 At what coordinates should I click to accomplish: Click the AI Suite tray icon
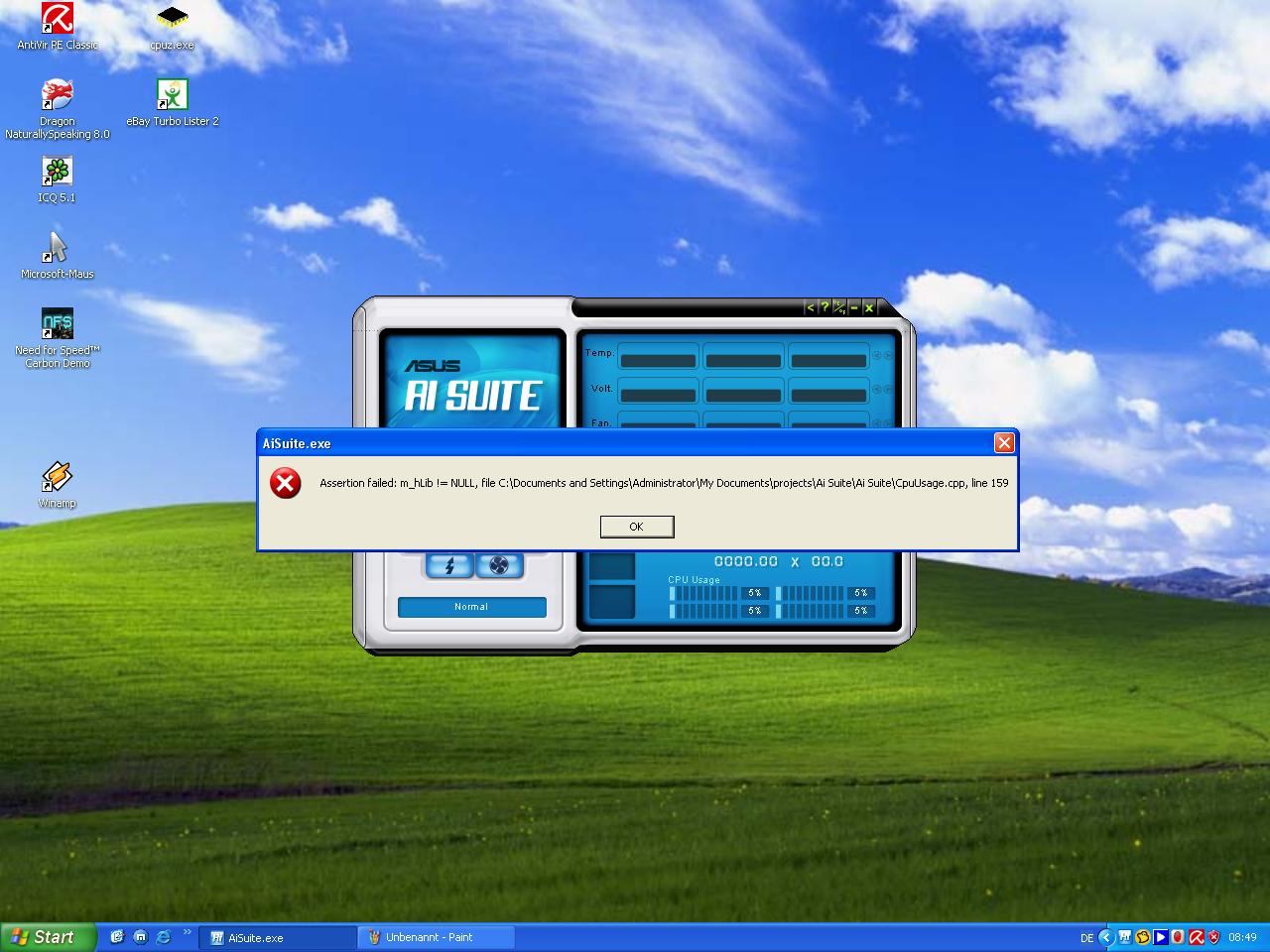1125,937
